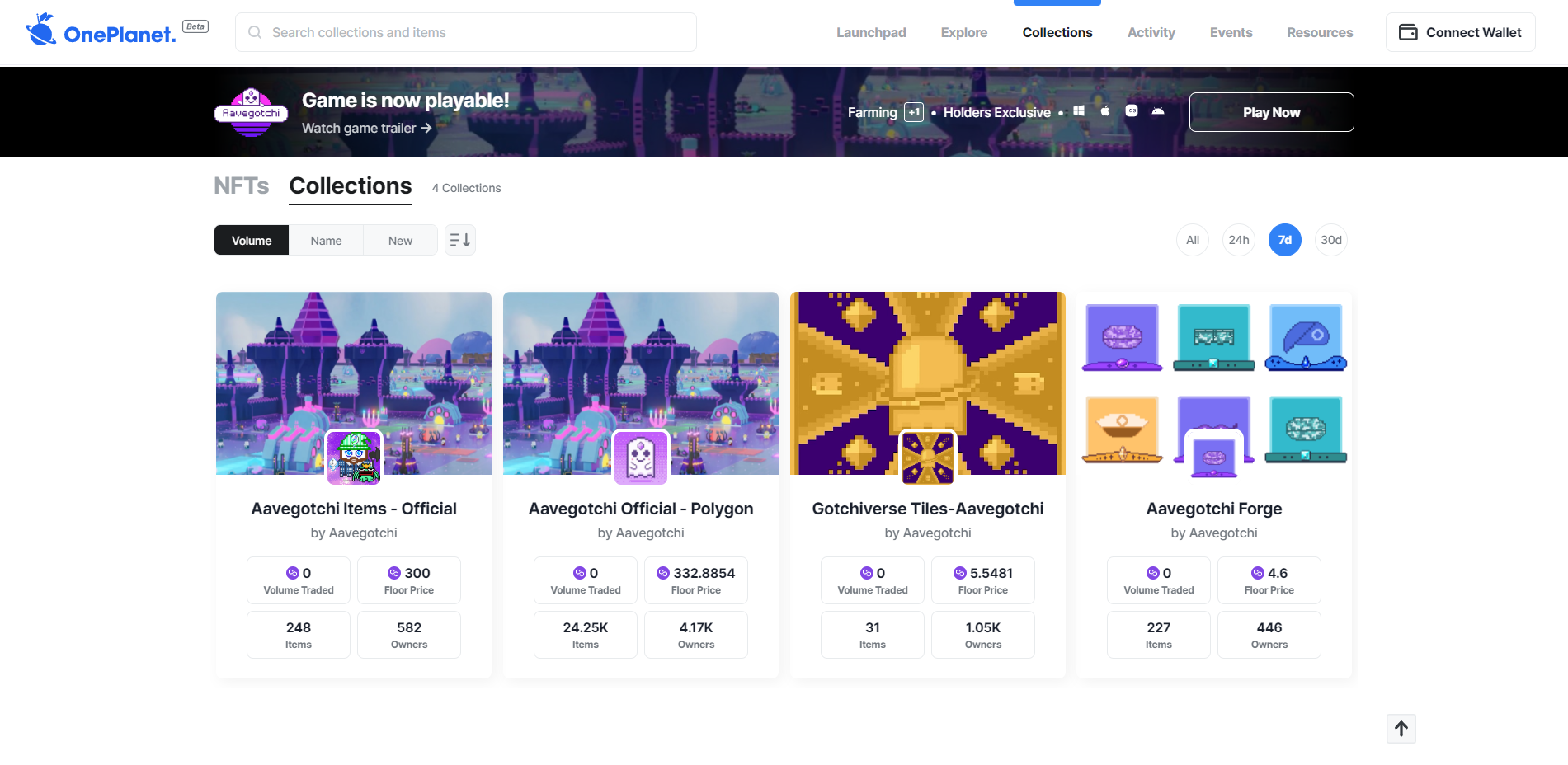Click the Android platform icon

1158,110
